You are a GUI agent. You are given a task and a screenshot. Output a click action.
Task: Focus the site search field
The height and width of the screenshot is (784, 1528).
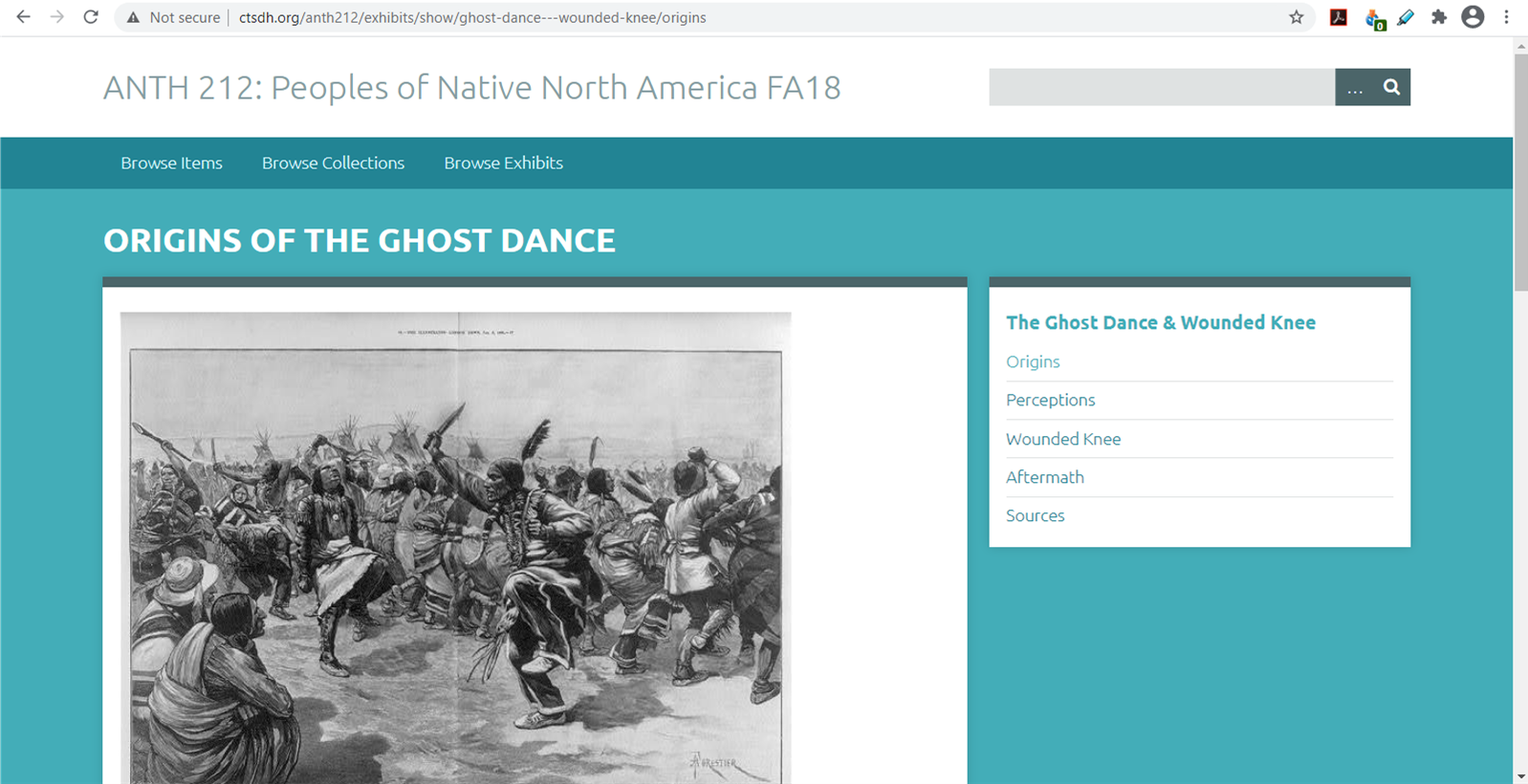tap(1162, 87)
